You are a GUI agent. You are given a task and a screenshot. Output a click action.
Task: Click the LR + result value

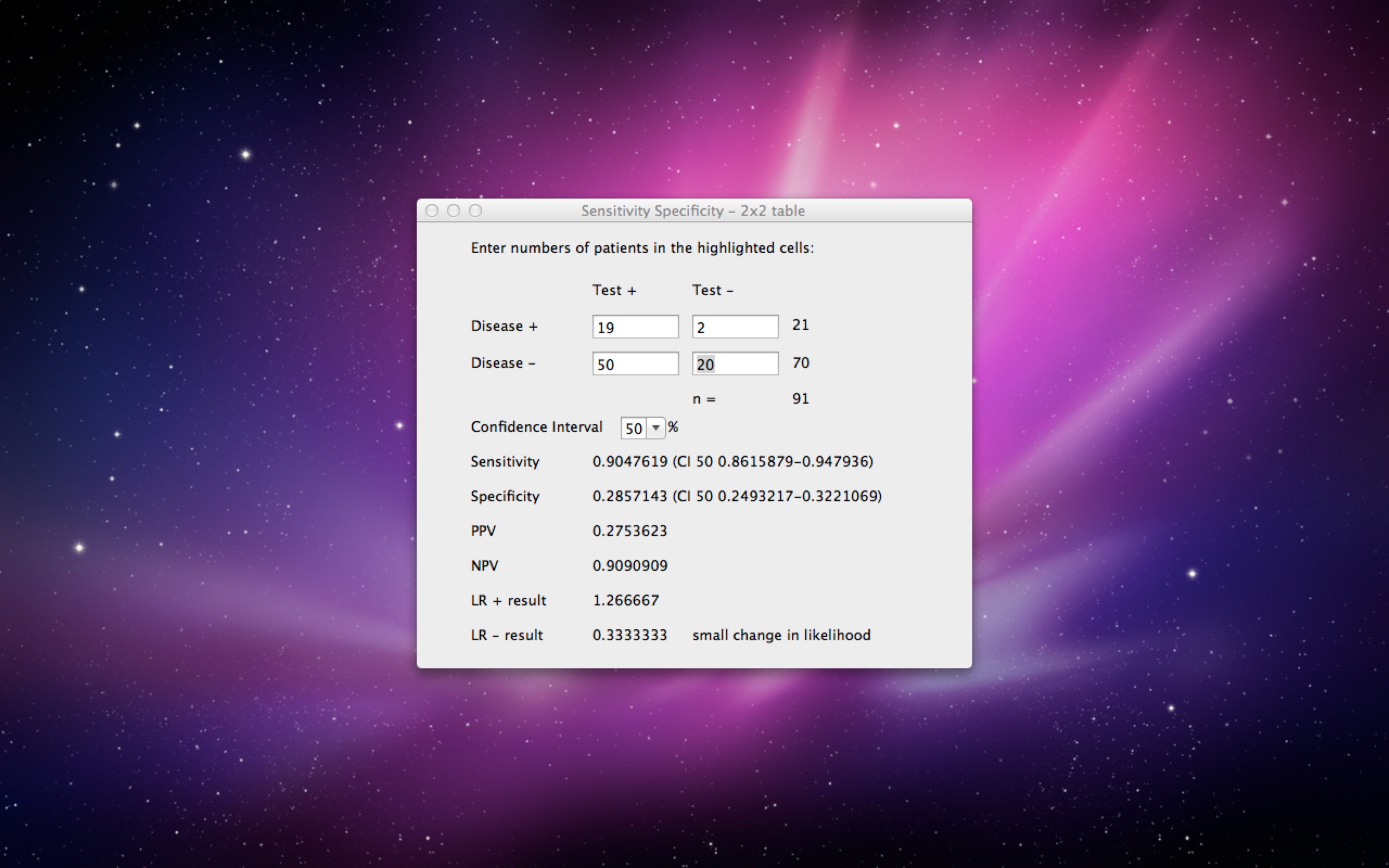click(x=627, y=600)
